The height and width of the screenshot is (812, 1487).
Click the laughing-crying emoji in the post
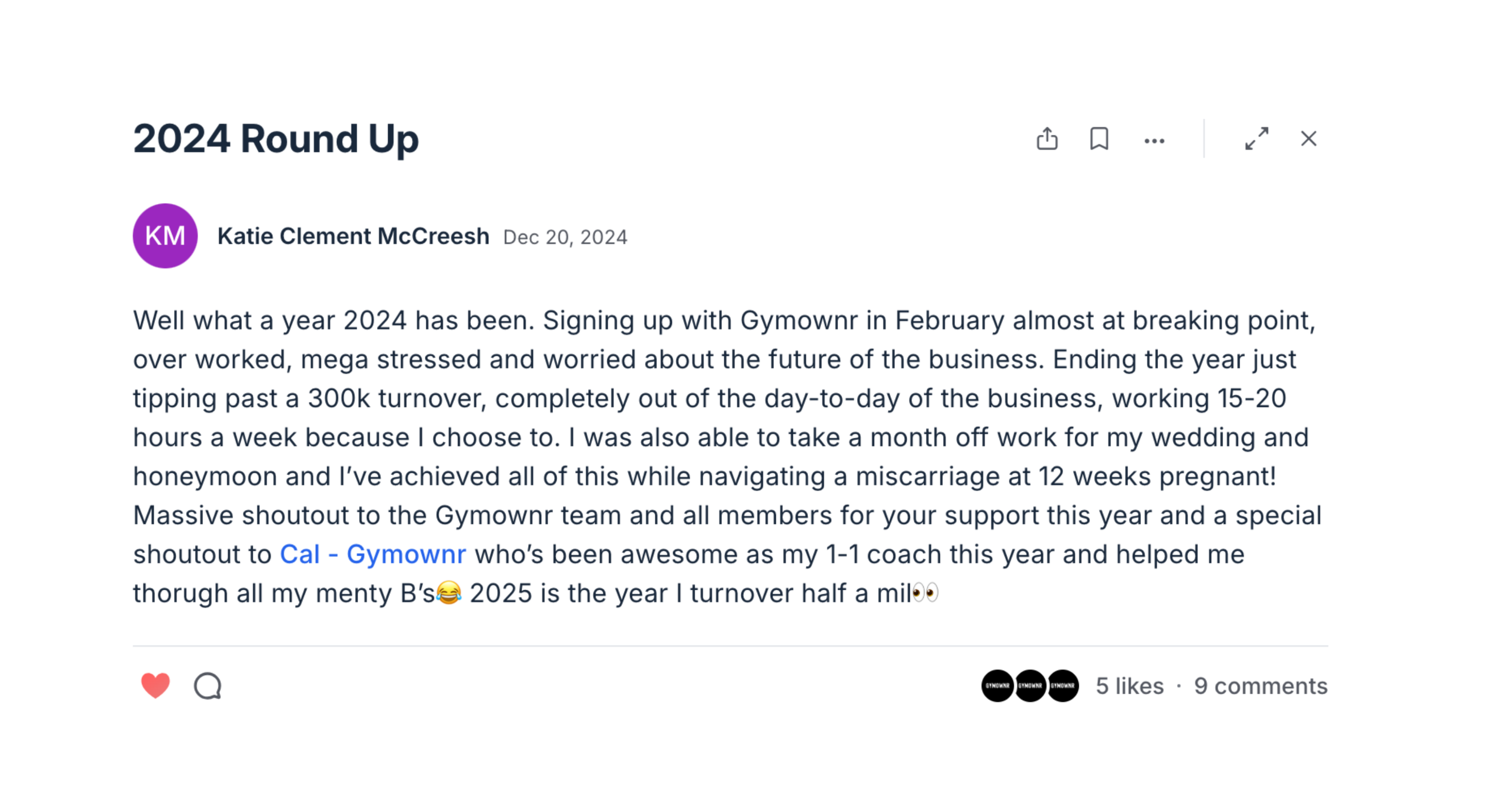pos(448,593)
